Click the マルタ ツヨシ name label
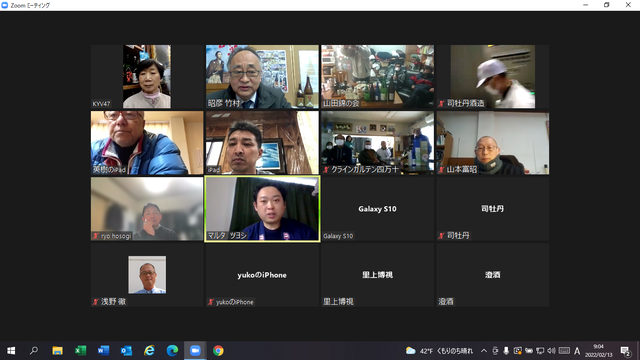Screen dimensions: 640x360 click(x=227, y=236)
